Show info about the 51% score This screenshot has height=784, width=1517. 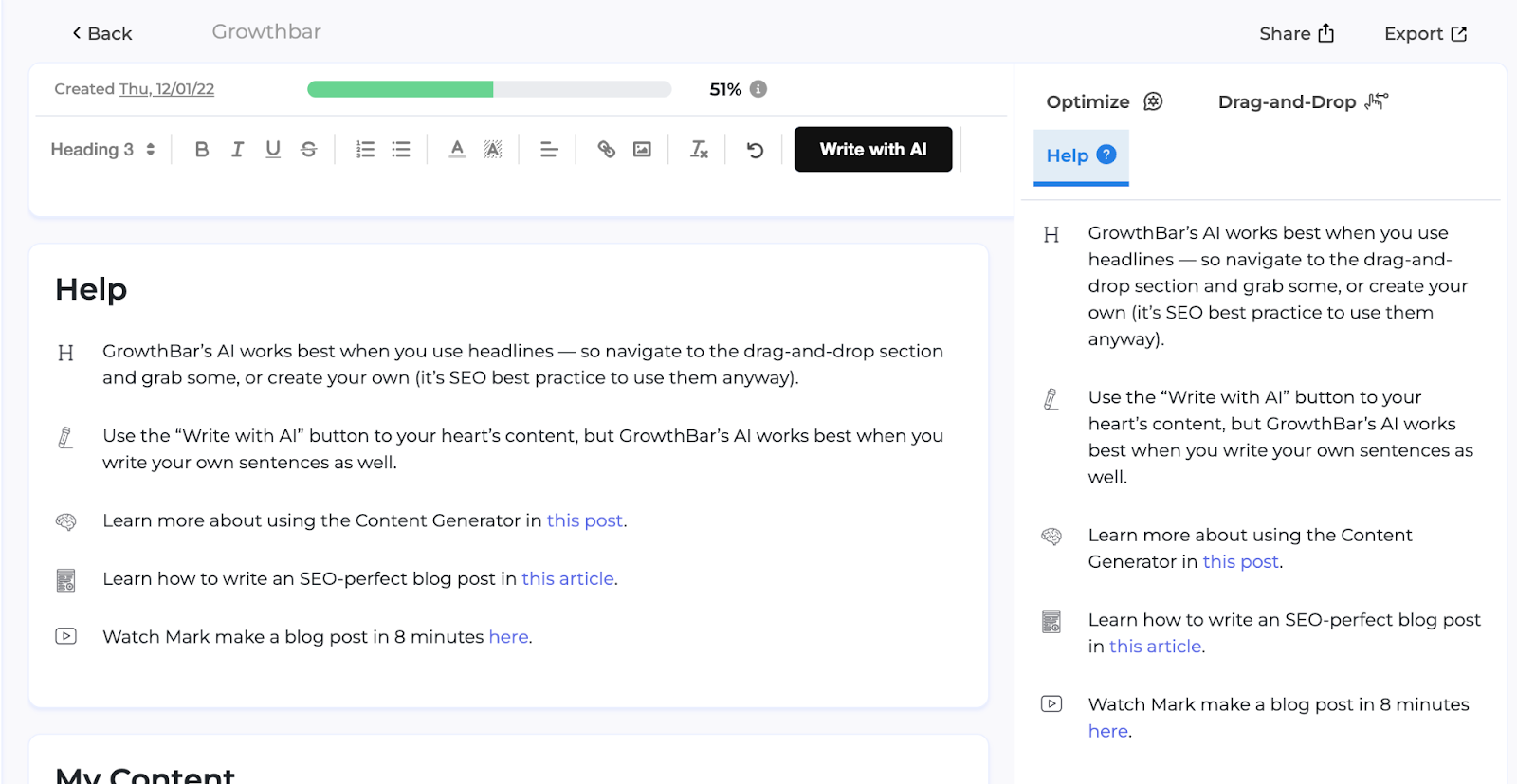pos(758,89)
